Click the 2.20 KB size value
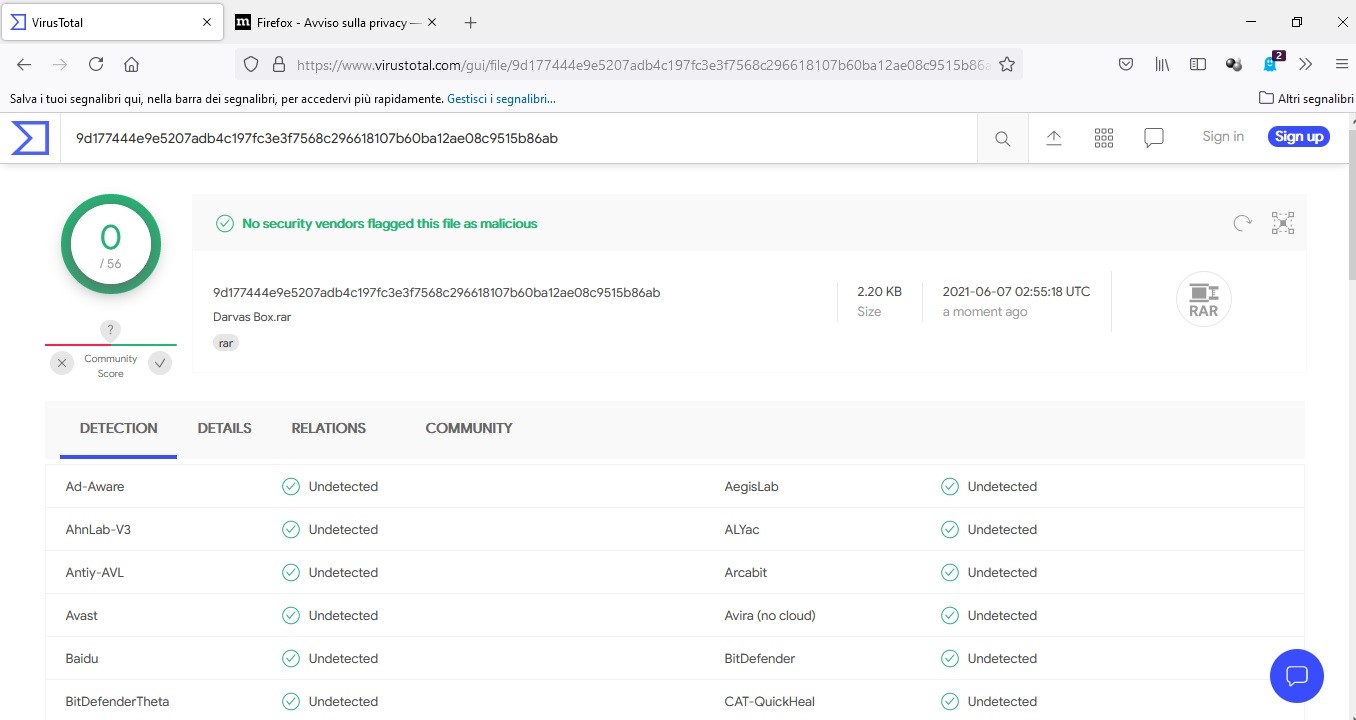The image size is (1356, 720). tap(879, 292)
